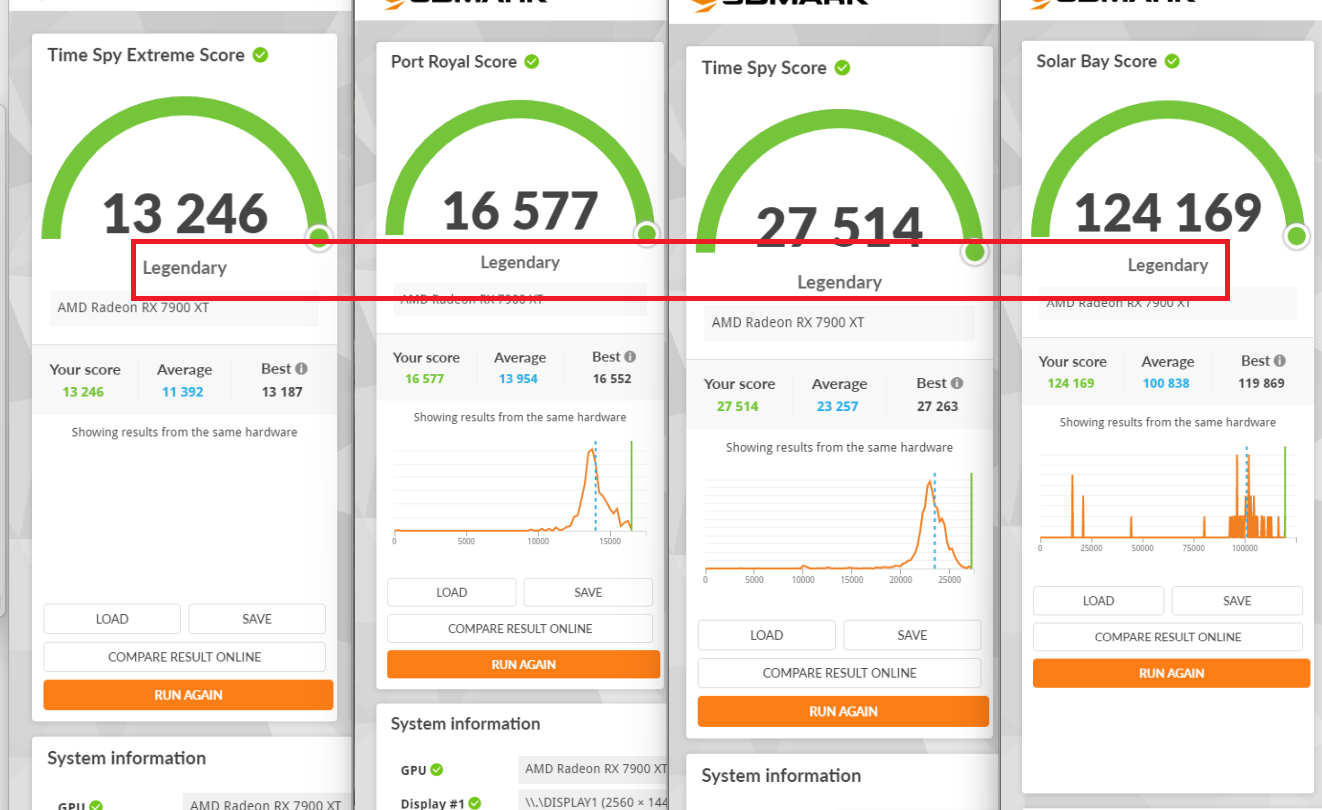Click best score value 119 869
The image size is (1322, 810).
click(1260, 384)
